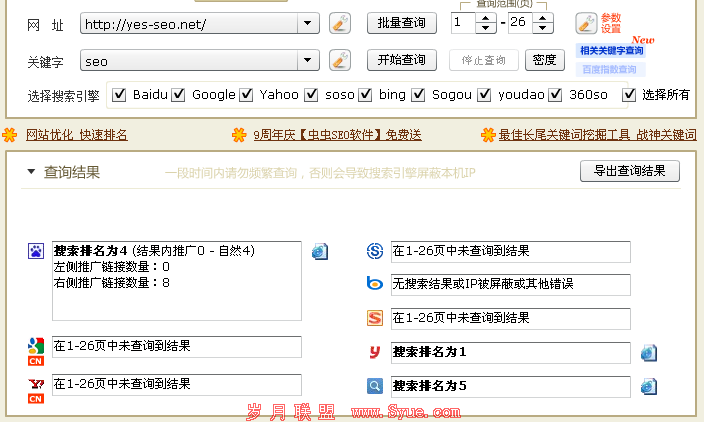Click youdao result 搜索排名为1 text

[430, 352]
